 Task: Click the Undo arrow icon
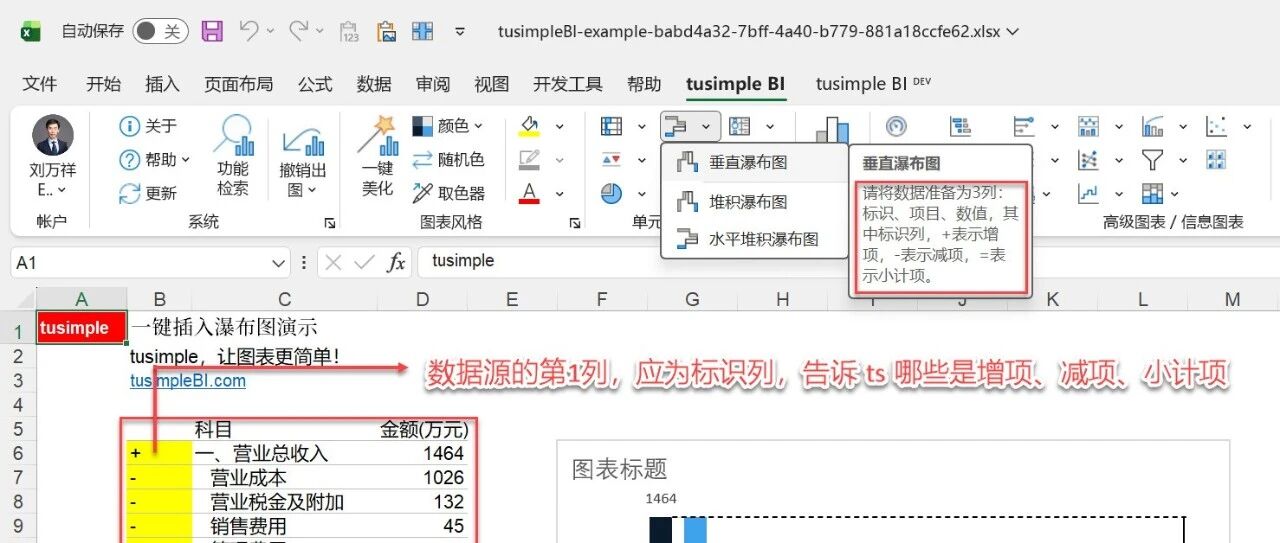point(250,31)
